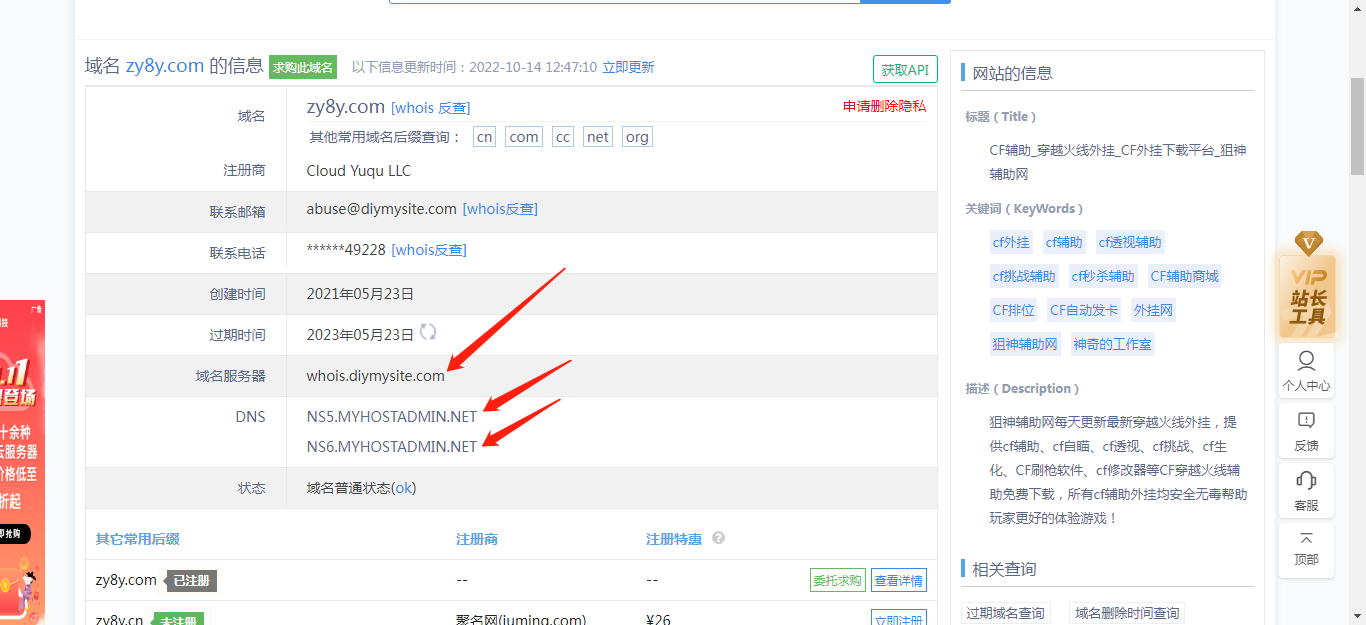Open 过期域名查询 related query
The image size is (1366, 625).
point(1006,613)
